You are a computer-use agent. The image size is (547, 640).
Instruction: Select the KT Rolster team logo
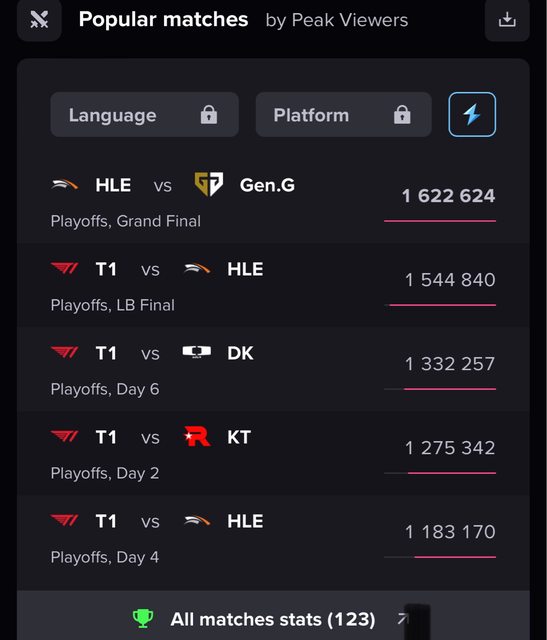[x=197, y=436]
